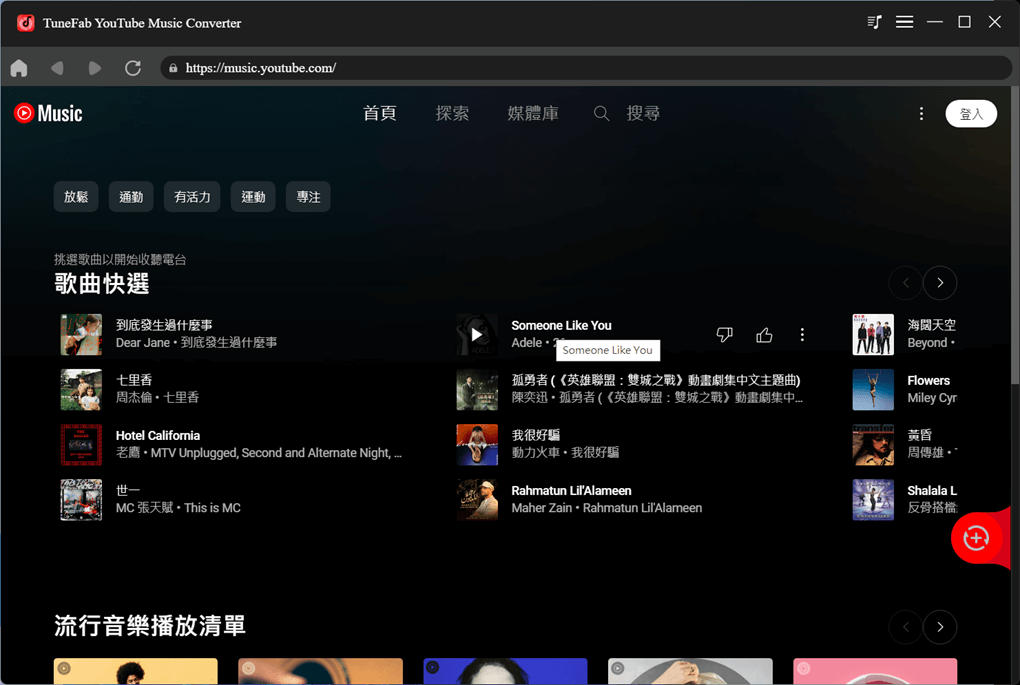Open the song title Someone Like You
Image resolution: width=1020 pixels, height=685 pixels.
pos(561,325)
